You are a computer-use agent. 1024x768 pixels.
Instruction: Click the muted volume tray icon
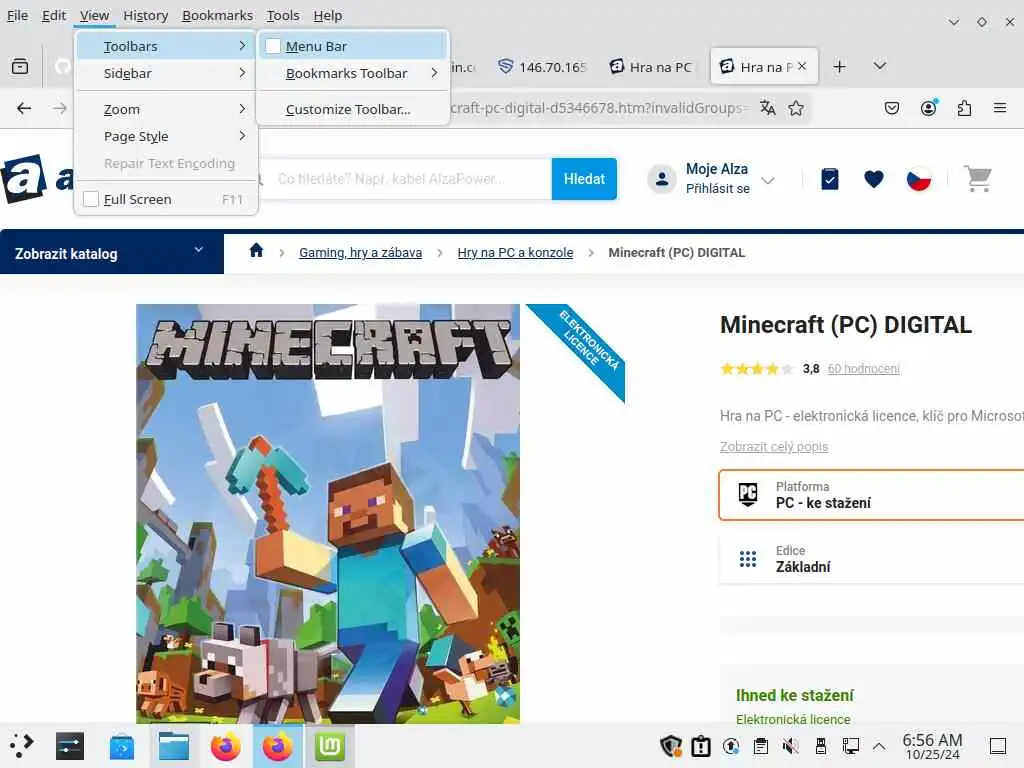click(x=790, y=746)
